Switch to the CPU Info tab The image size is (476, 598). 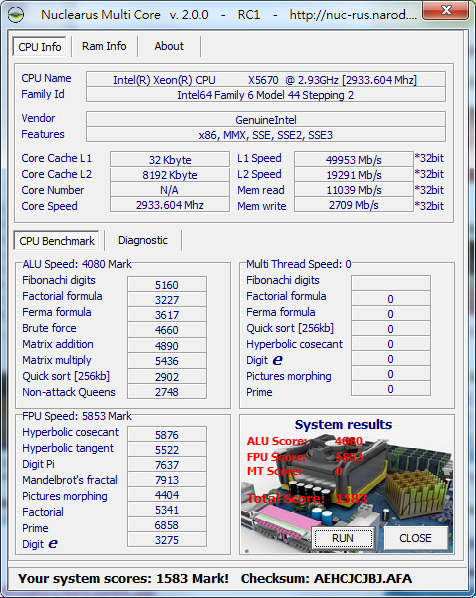39,47
